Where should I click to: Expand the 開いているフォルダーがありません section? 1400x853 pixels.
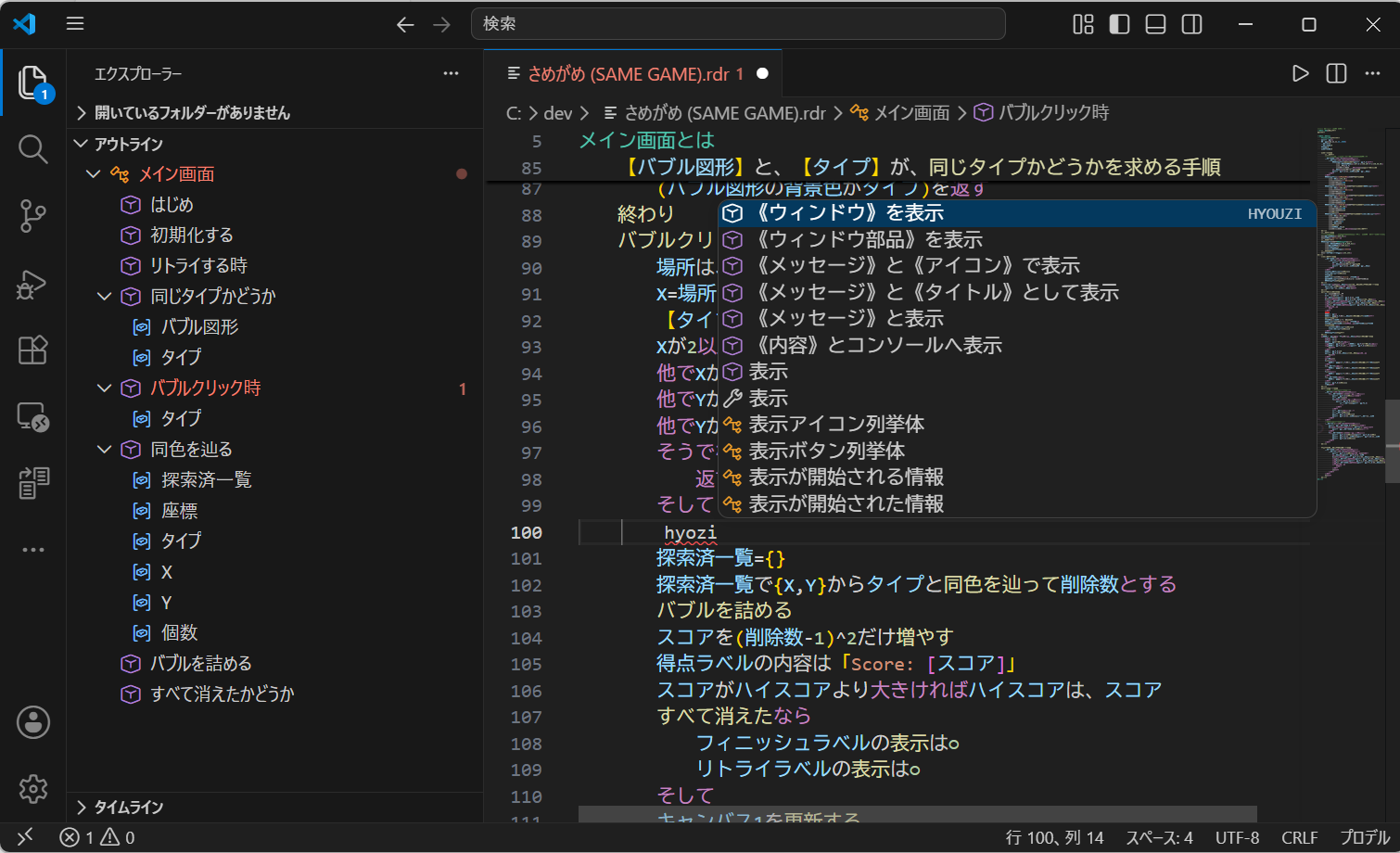click(276, 113)
